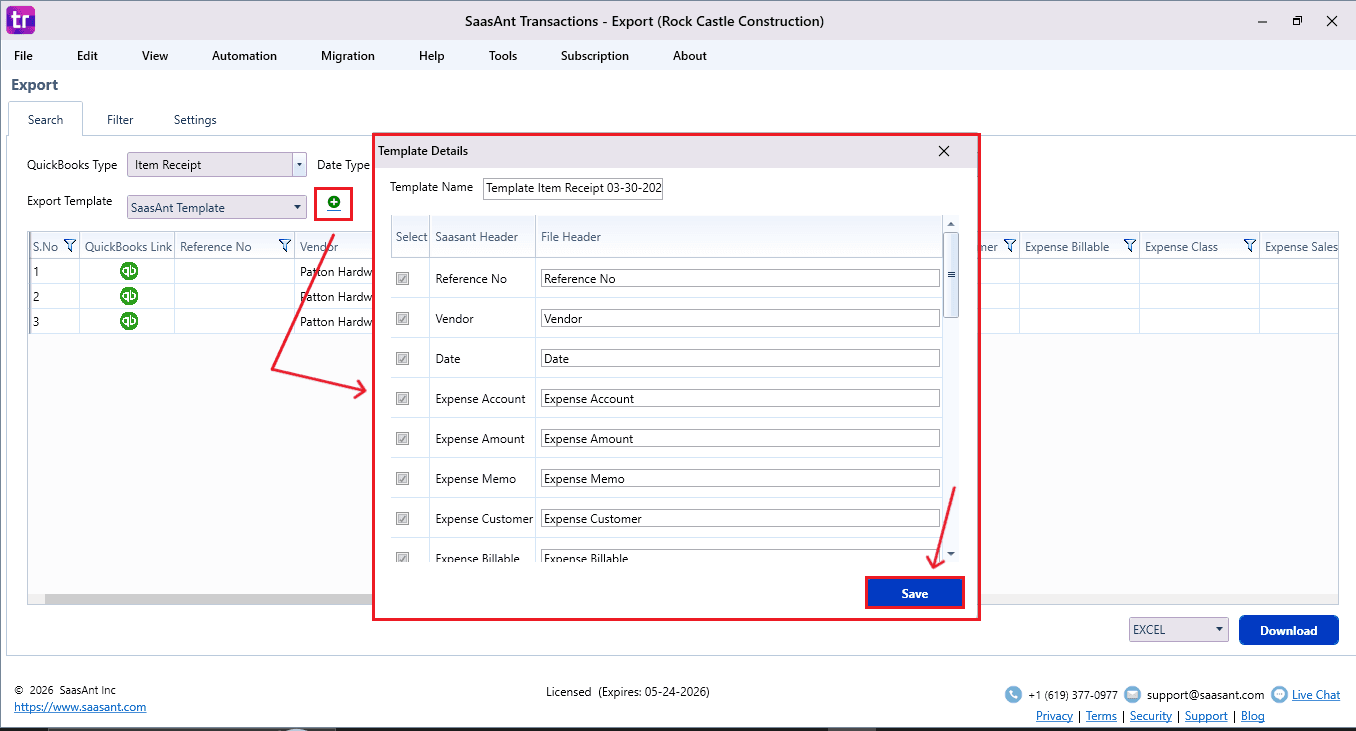Click the Live Chat bubble icon
Image resolution: width=1356 pixels, height=731 pixels.
1279,695
